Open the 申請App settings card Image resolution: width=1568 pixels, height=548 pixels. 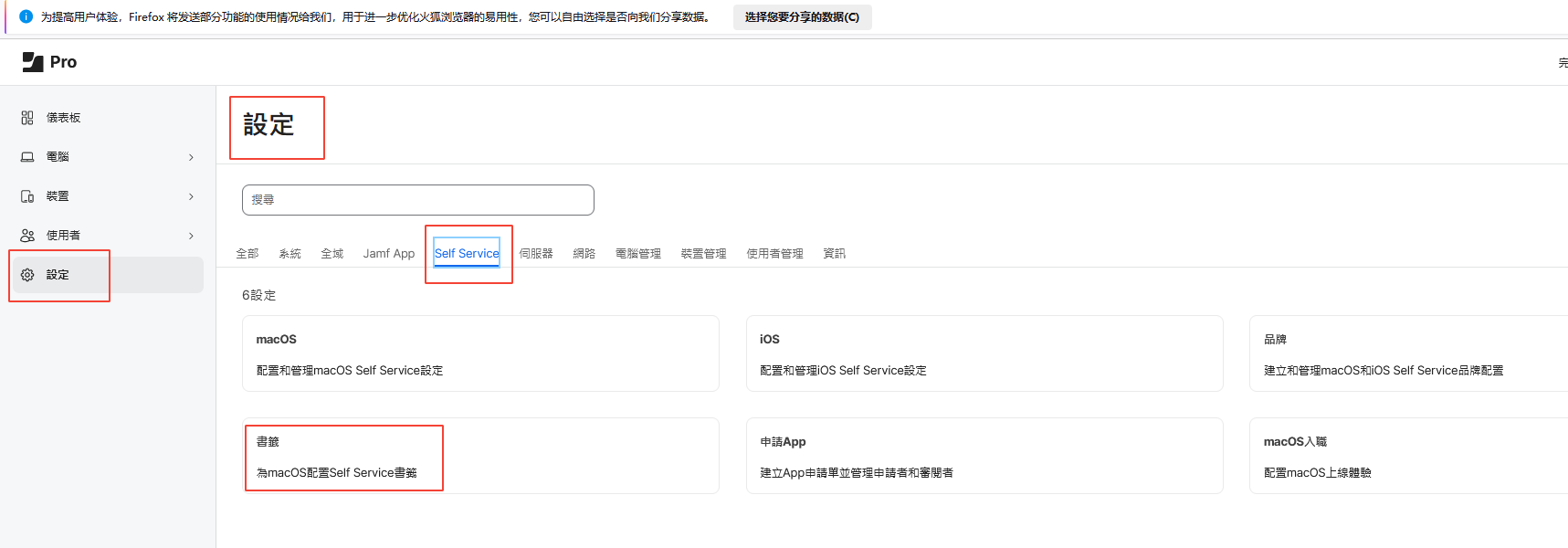[x=984, y=456]
